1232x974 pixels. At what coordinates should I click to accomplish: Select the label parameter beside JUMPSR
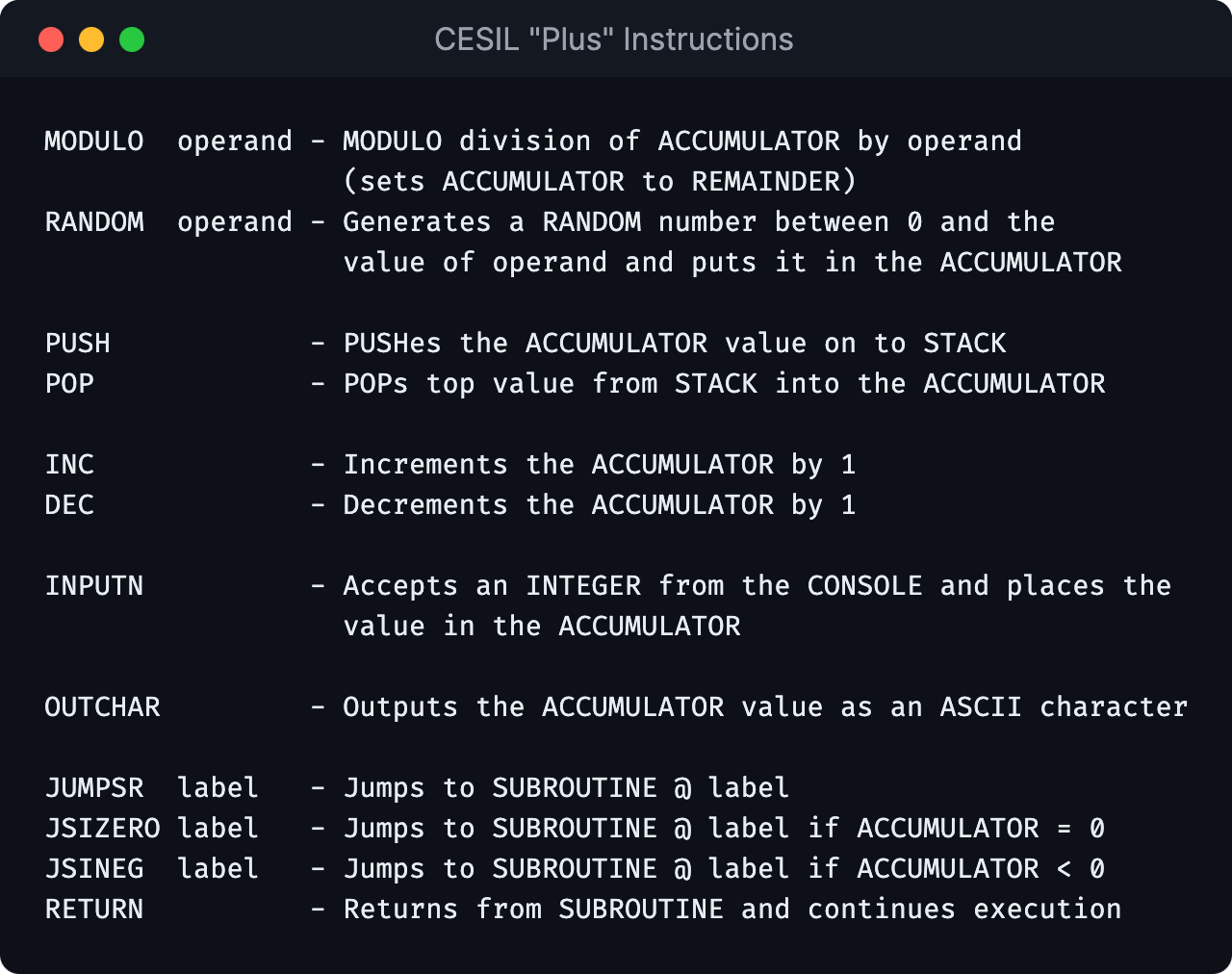(218, 787)
